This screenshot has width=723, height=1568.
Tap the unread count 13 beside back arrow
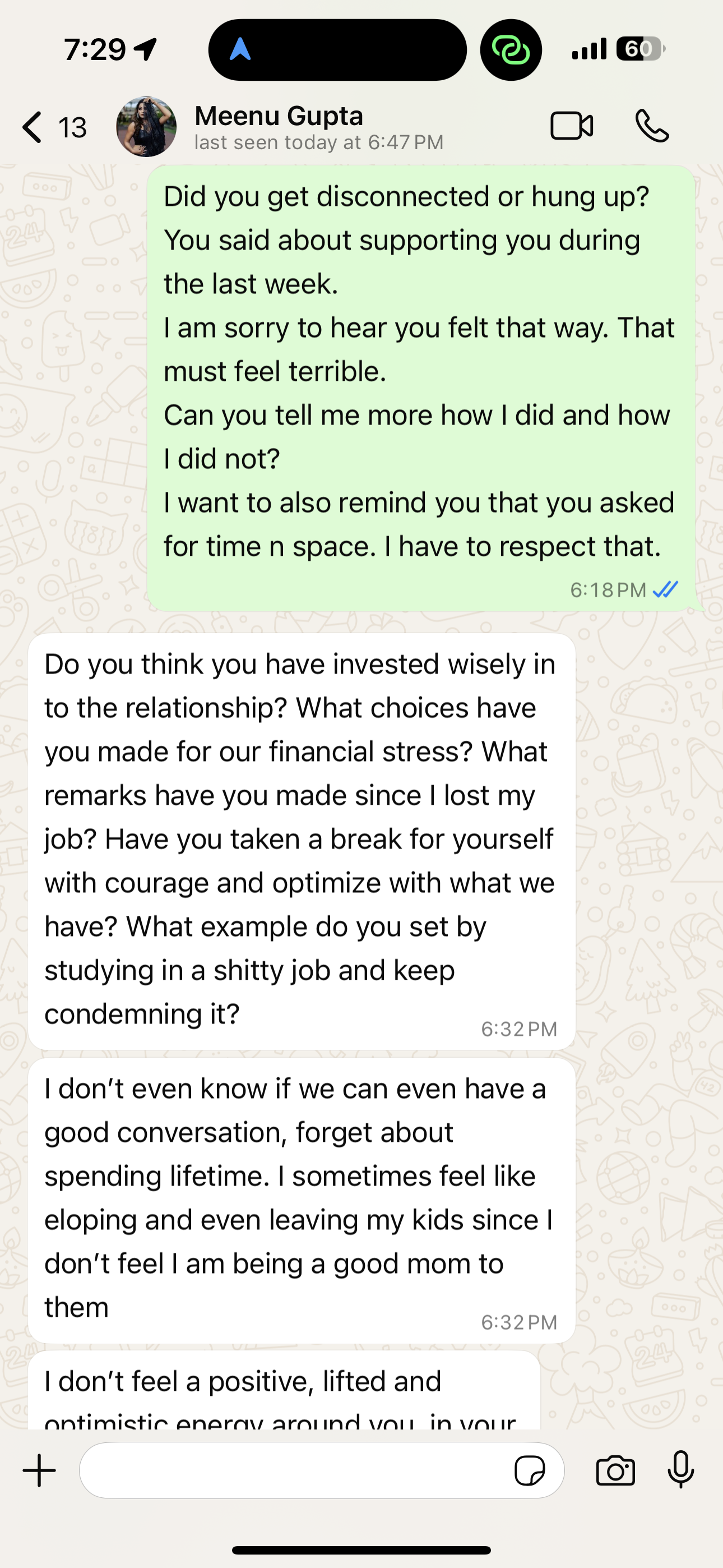72,128
